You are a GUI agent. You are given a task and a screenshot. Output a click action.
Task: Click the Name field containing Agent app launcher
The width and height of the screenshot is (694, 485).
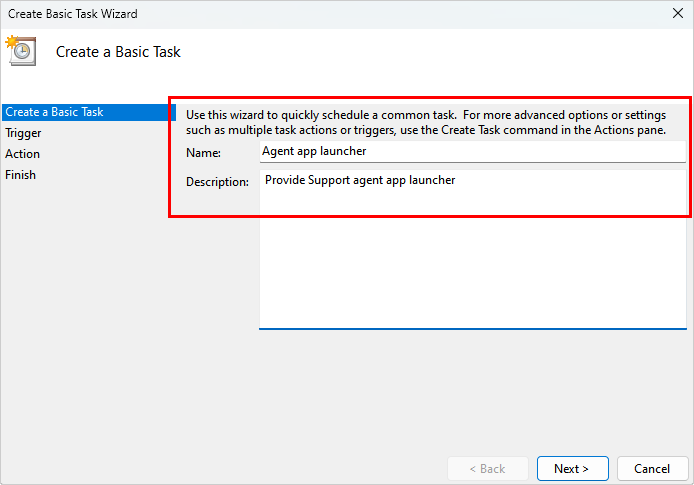(470, 152)
